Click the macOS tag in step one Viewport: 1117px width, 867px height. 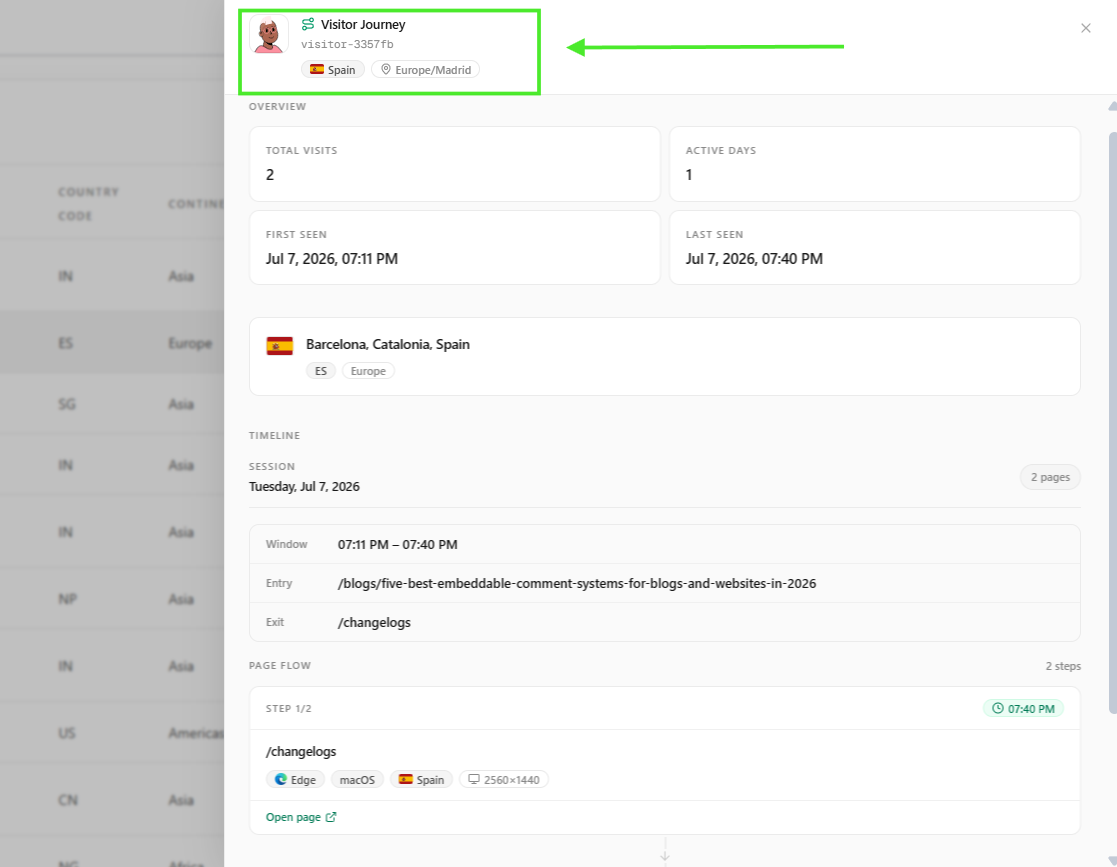357,779
